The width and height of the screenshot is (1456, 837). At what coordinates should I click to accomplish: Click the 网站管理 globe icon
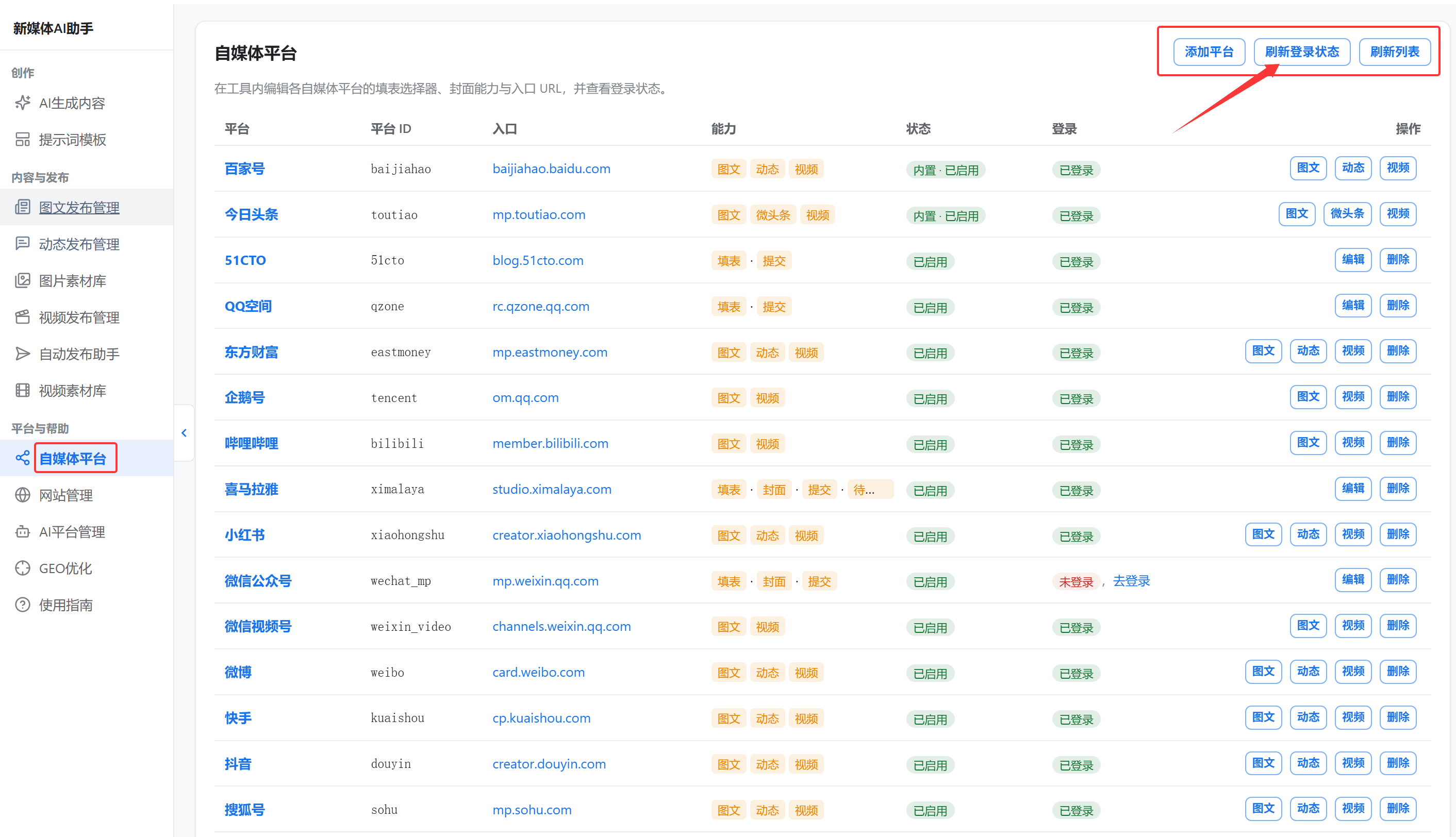[22, 495]
